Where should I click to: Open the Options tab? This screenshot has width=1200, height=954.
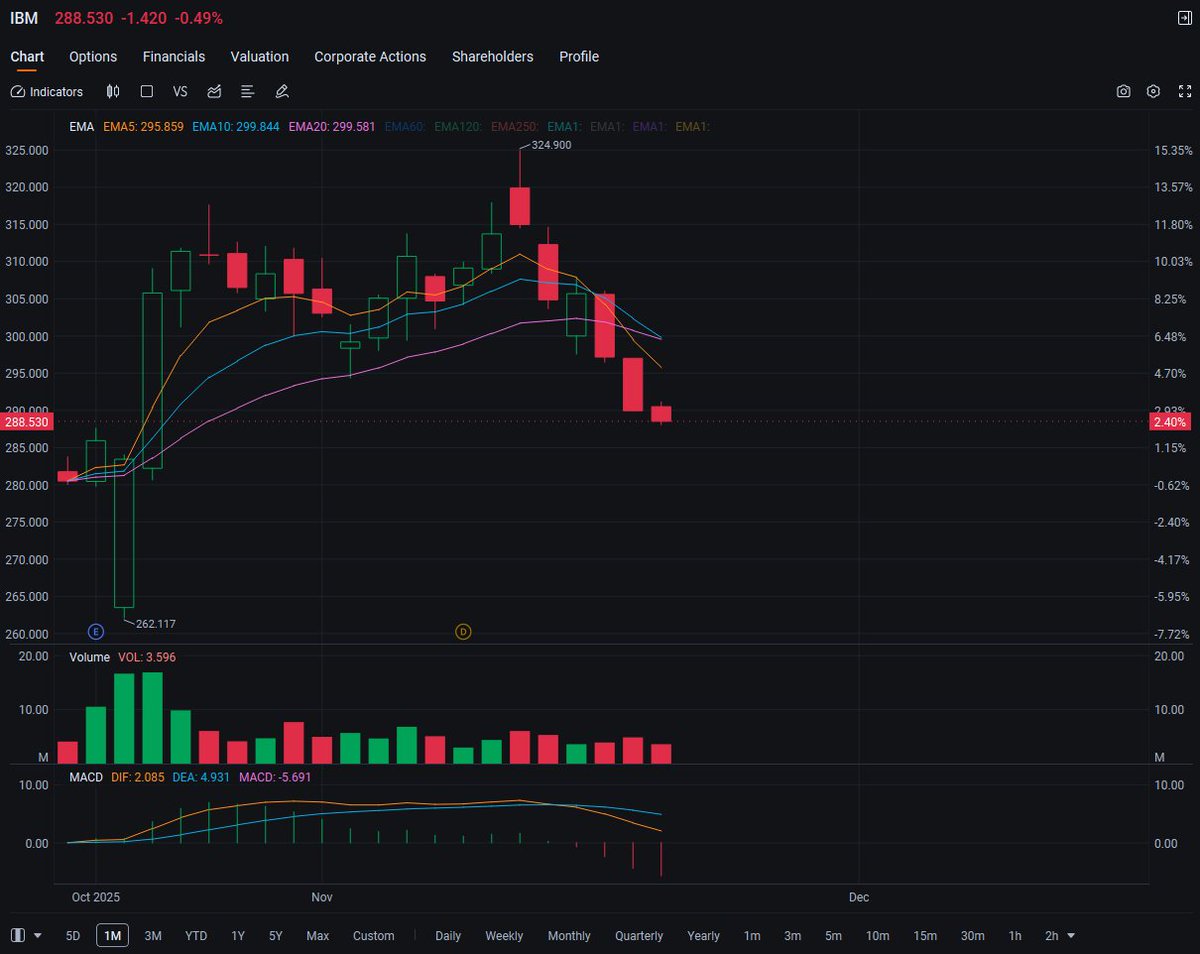(92, 57)
